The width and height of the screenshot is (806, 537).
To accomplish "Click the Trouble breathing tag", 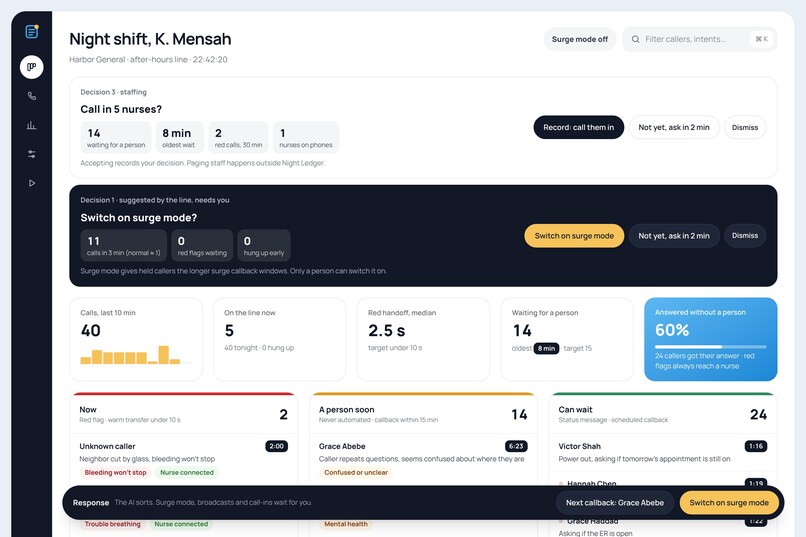I will click(113, 524).
